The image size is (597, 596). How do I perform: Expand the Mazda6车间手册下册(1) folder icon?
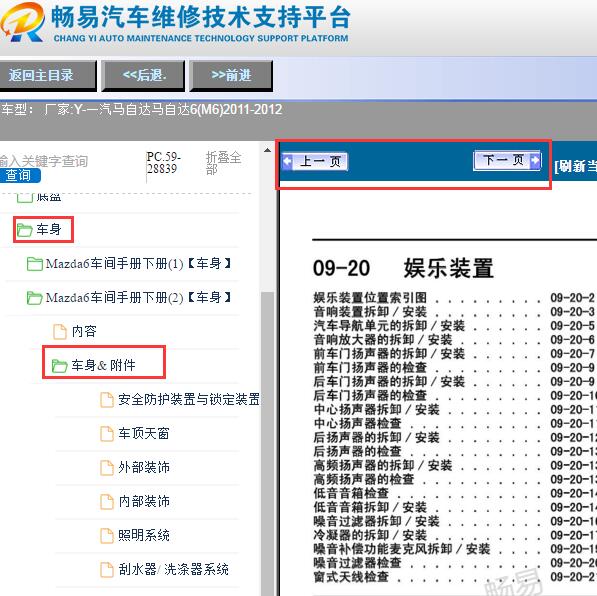(35, 264)
